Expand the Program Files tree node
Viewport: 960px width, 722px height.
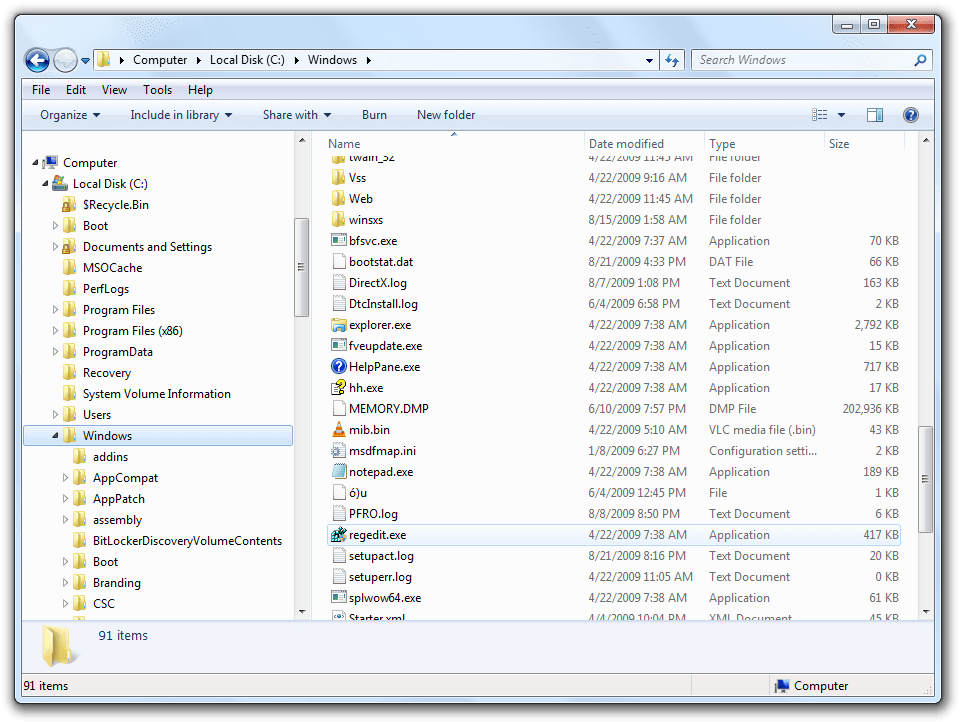55,309
